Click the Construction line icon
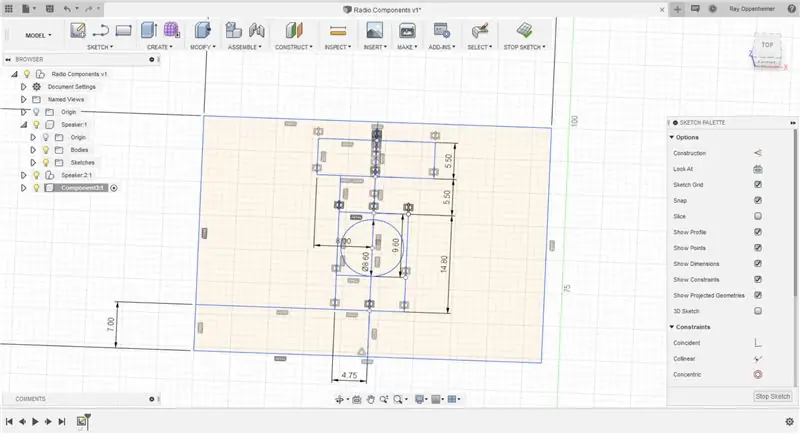 point(758,153)
